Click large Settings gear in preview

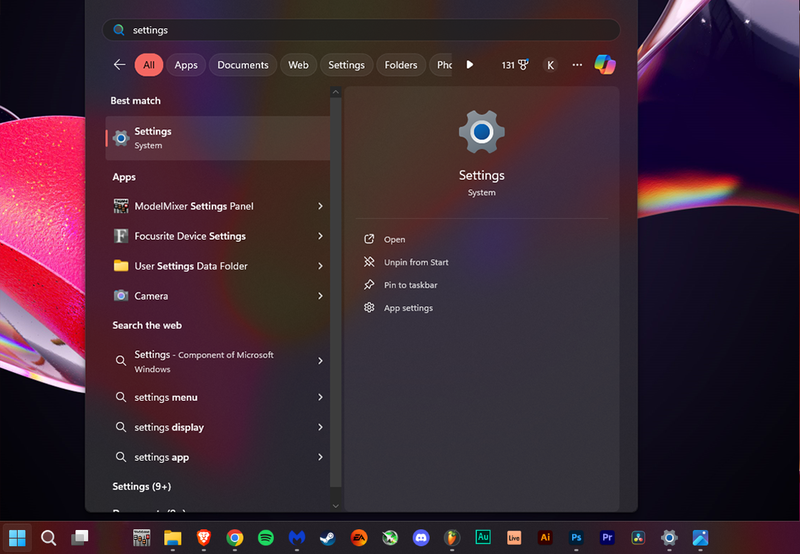tap(482, 132)
